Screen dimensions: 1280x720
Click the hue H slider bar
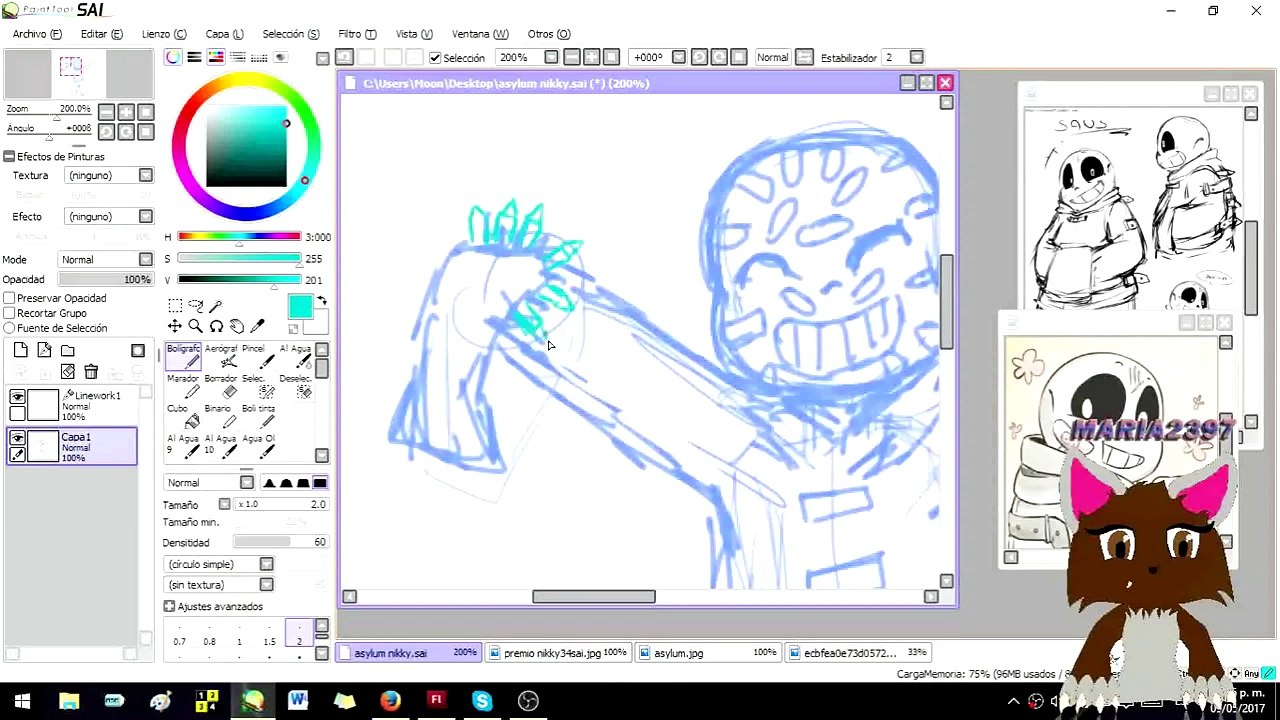[x=239, y=237]
